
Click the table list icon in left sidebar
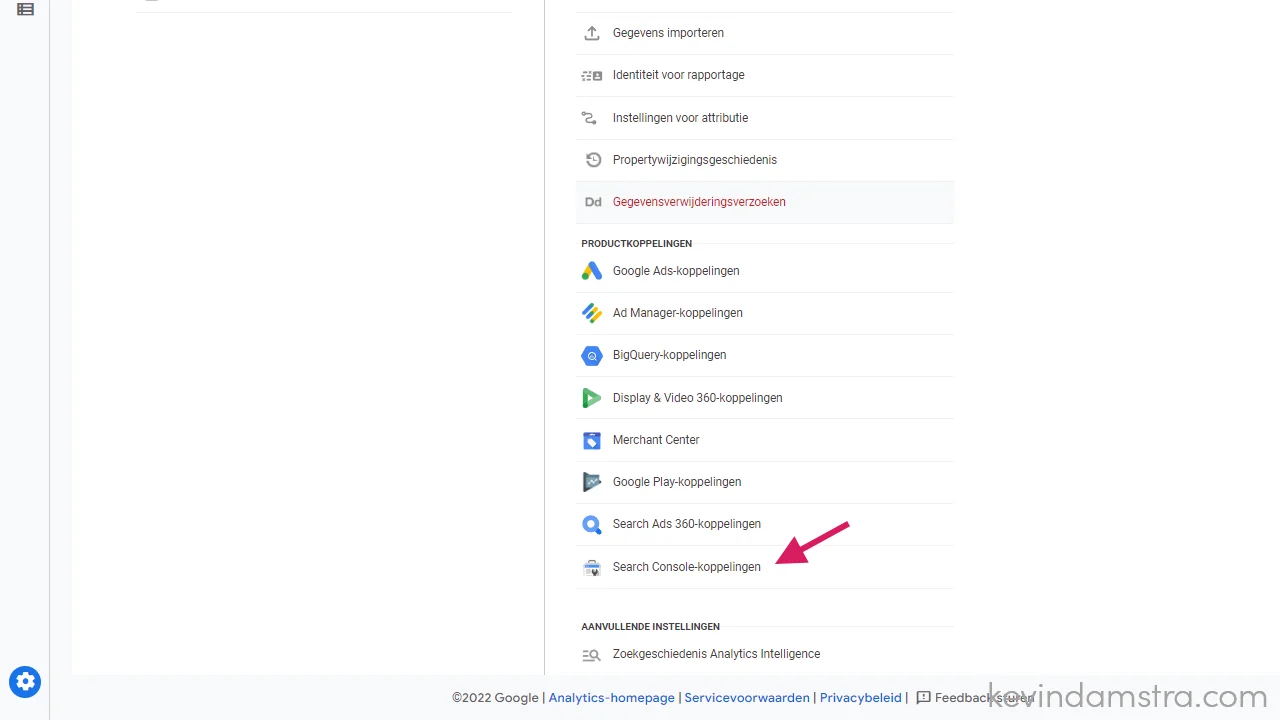pyautogui.click(x=25, y=9)
